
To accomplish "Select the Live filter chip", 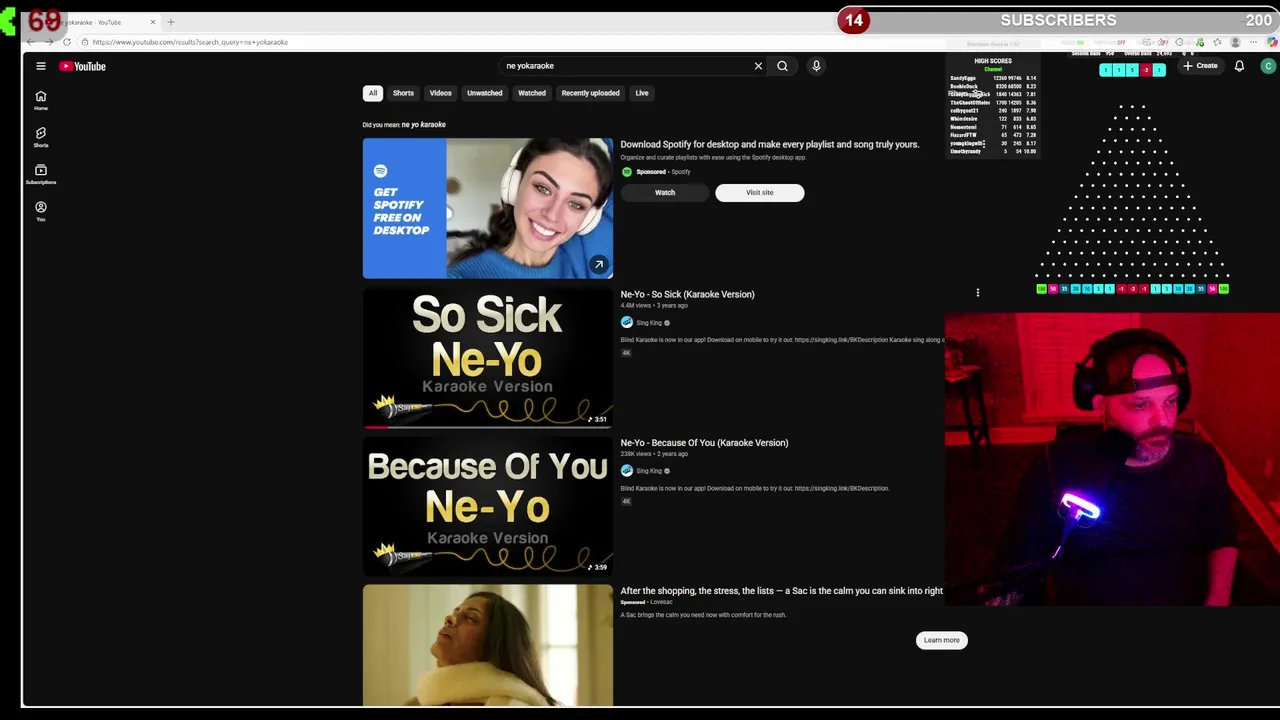I will [x=642, y=93].
